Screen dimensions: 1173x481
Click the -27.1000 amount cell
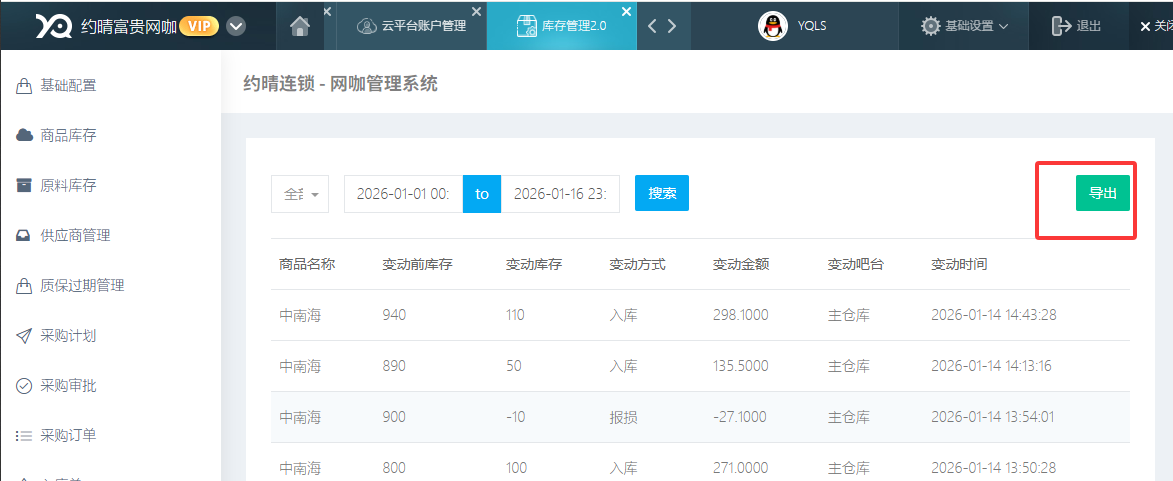pyautogui.click(x=741, y=417)
